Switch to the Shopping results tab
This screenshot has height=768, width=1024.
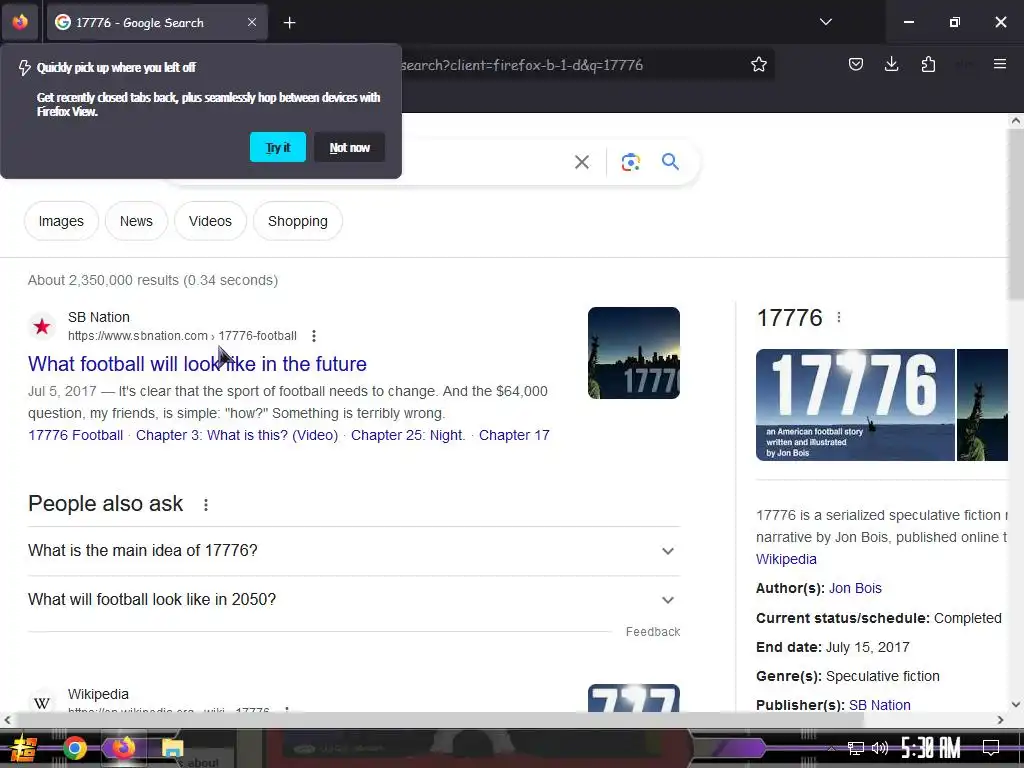pos(298,221)
